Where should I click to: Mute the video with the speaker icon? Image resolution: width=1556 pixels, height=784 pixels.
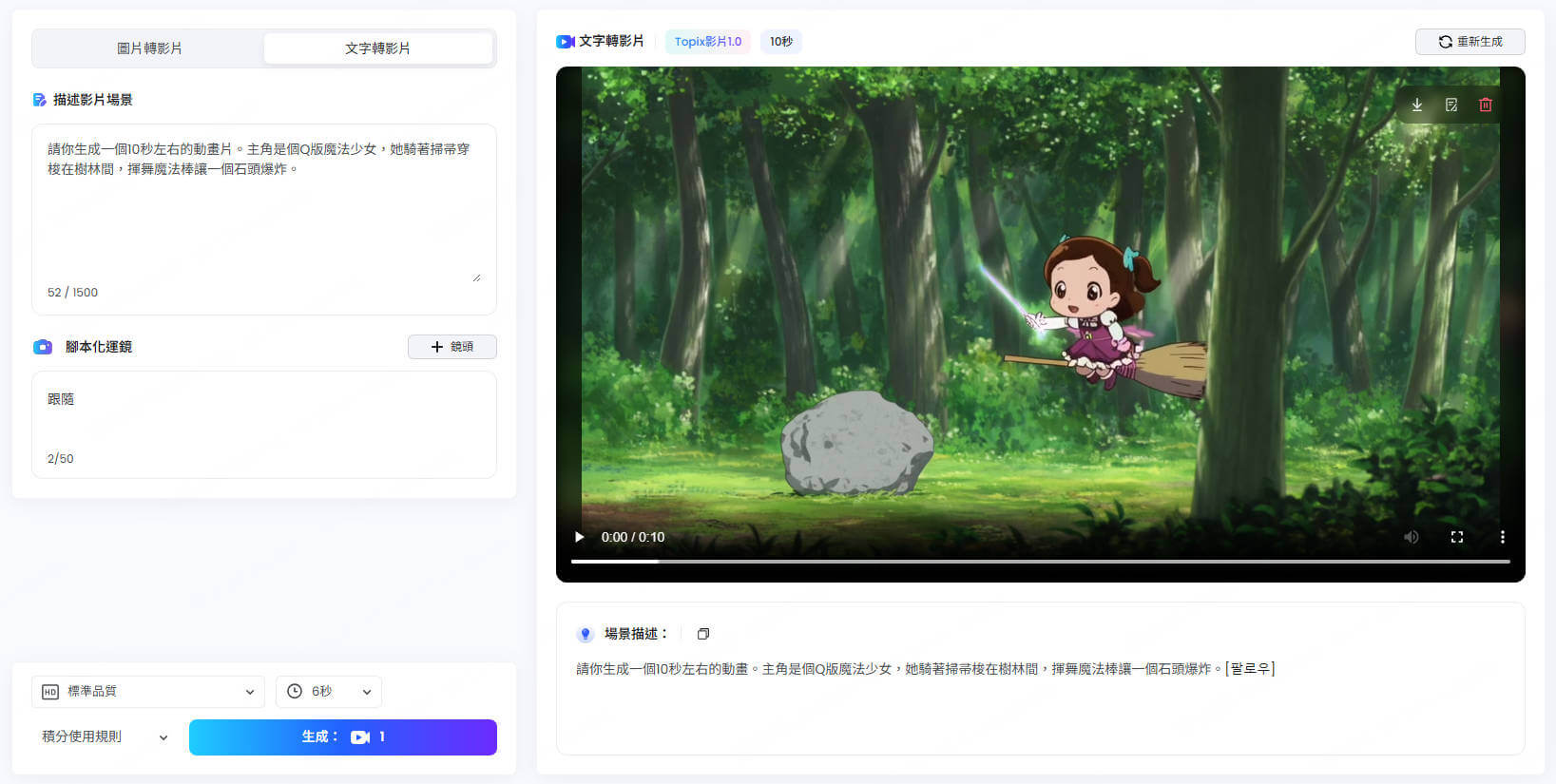tap(1412, 537)
